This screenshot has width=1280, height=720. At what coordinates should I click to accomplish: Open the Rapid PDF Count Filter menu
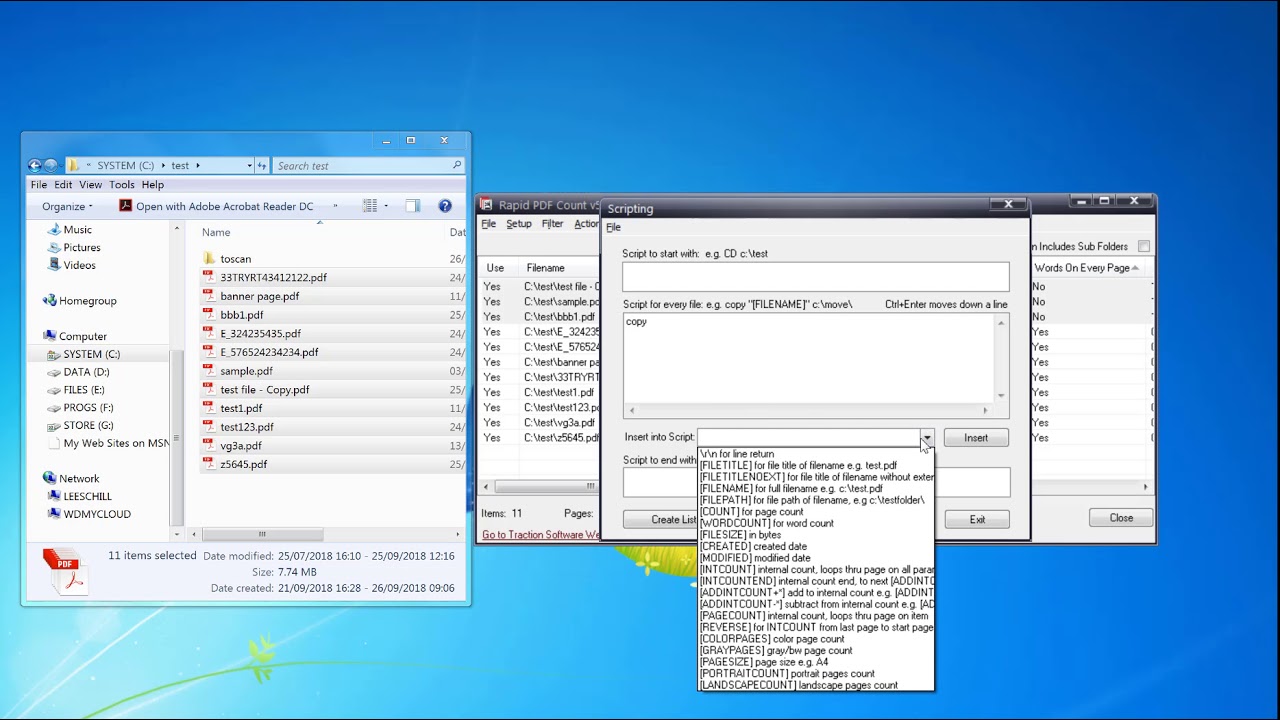pyautogui.click(x=552, y=224)
